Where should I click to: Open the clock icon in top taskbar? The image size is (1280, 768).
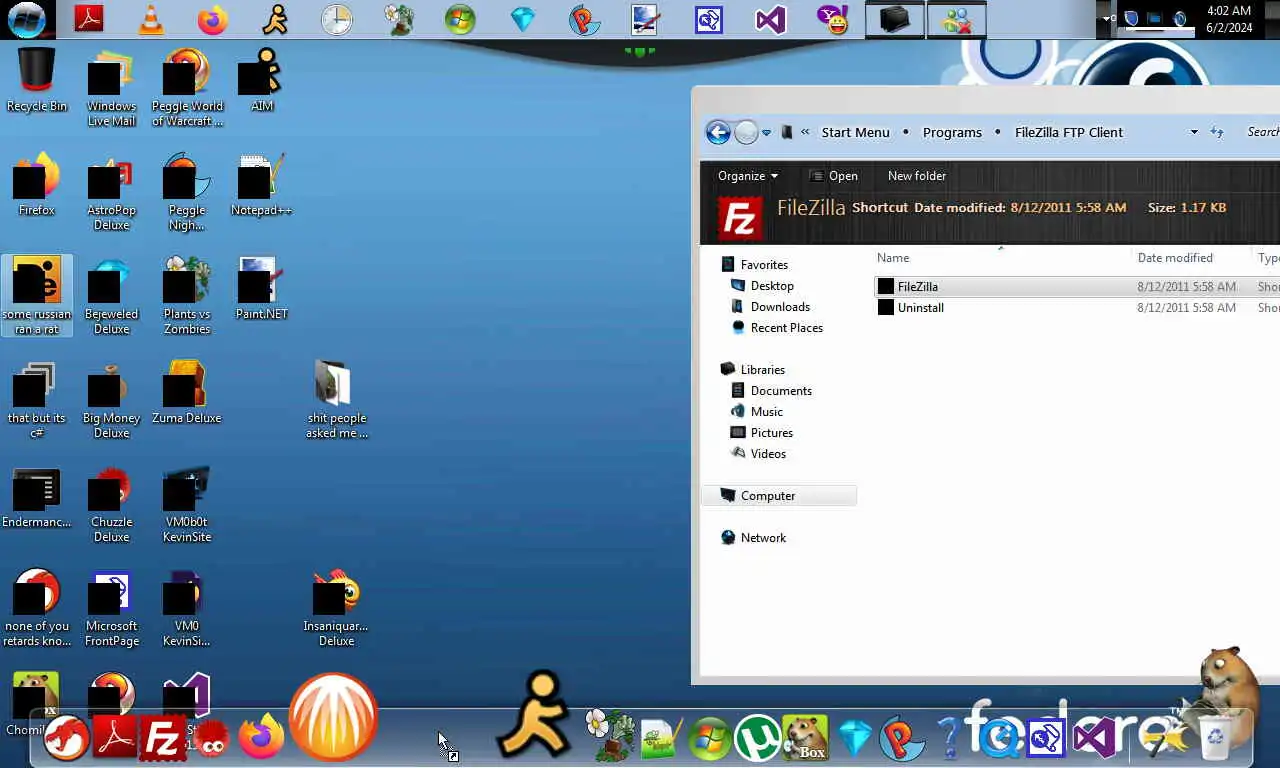(x=337, y=20)
